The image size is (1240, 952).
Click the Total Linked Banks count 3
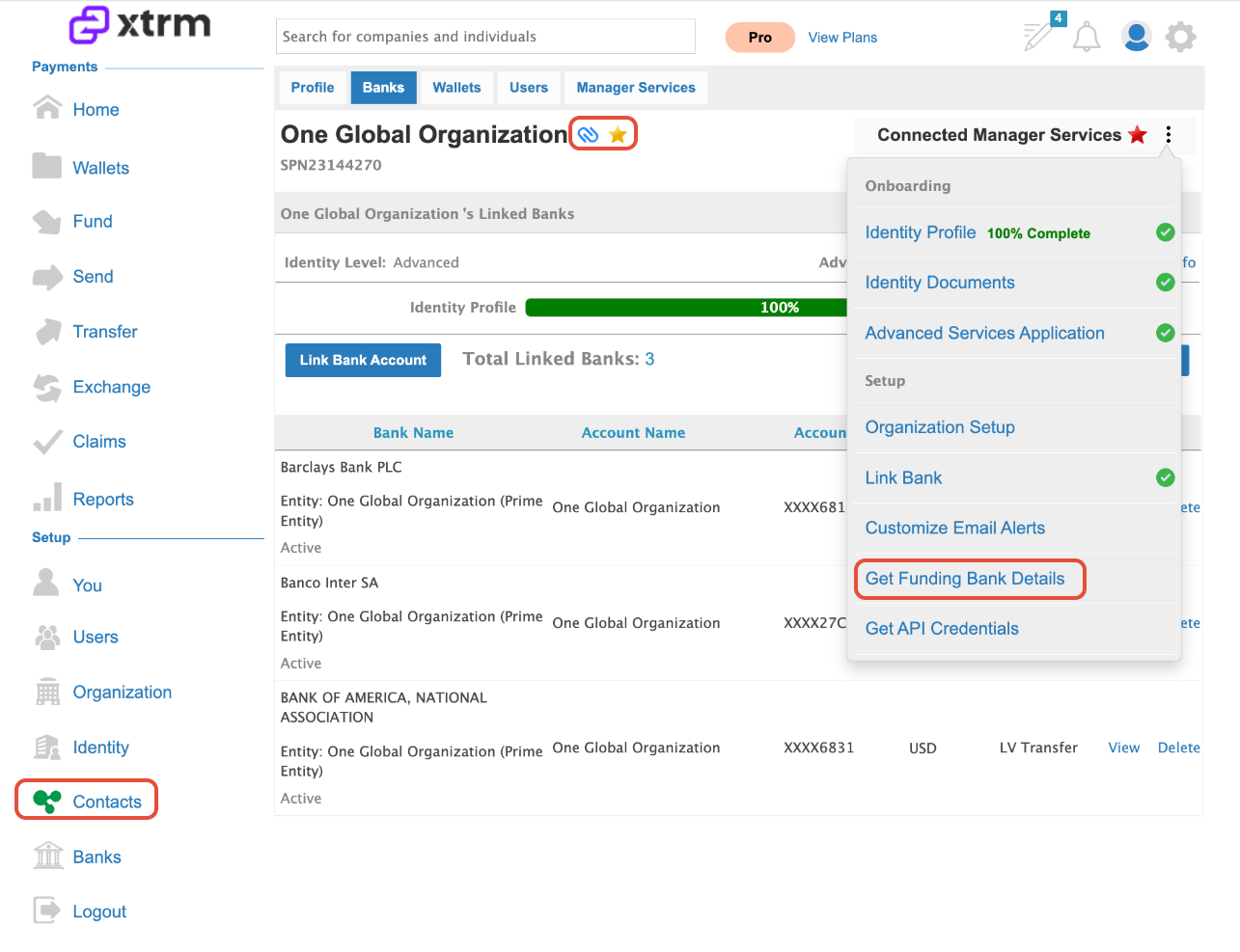pos(649,359)
